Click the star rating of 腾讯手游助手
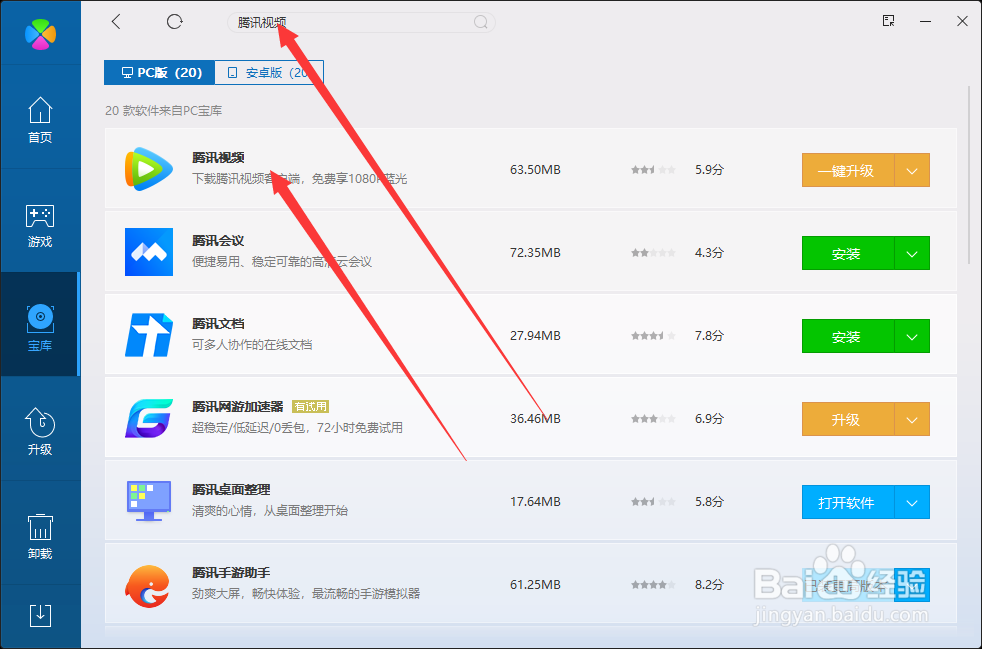 [x=653, y=585]
